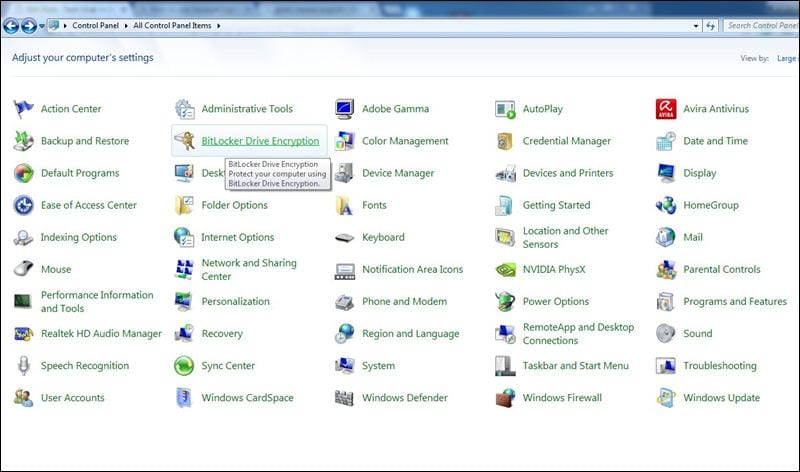The image size is (800, 472).
Task: Open the Device Manager icon
Action: point(344,173)
